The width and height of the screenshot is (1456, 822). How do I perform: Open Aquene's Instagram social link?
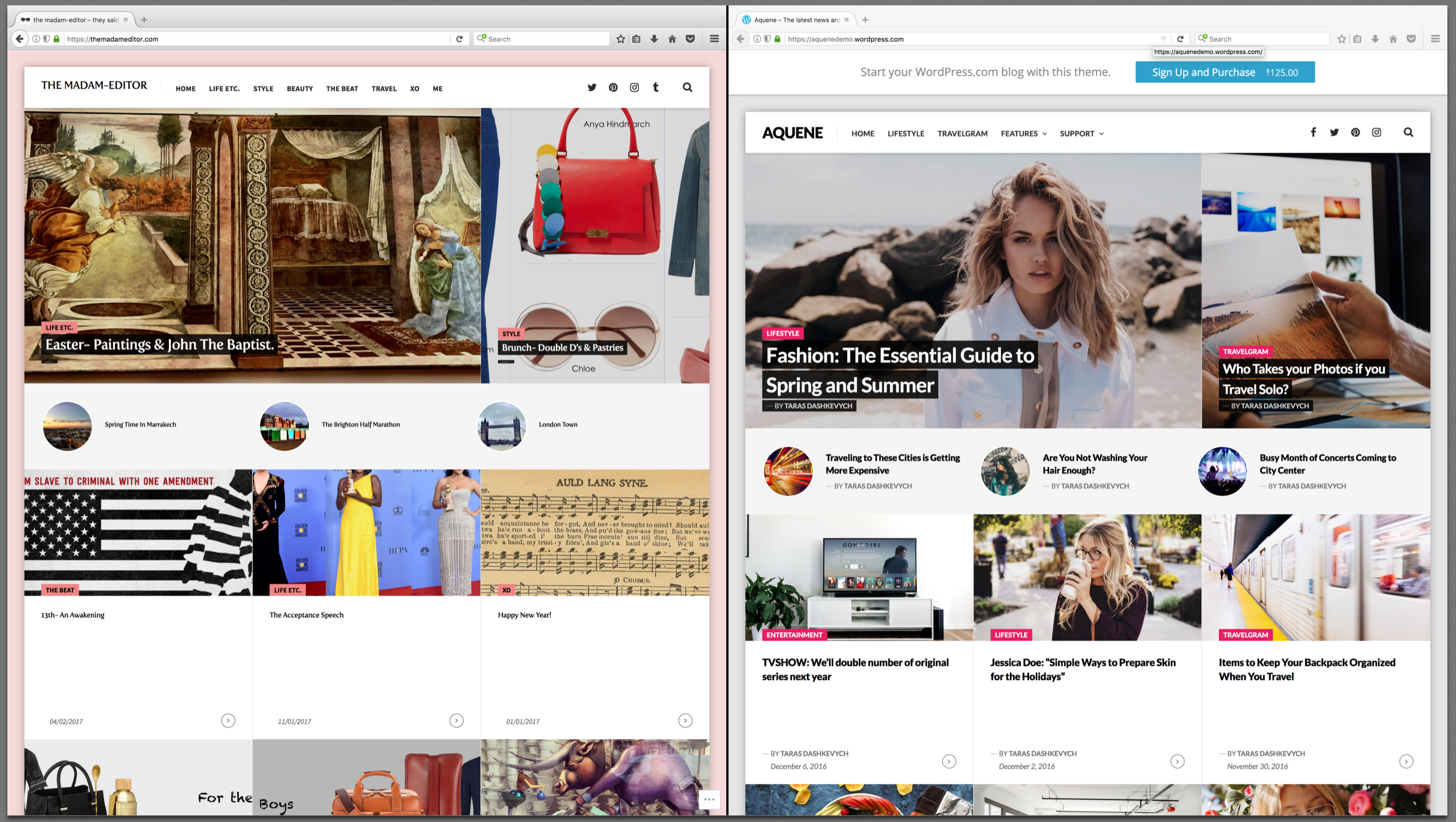click(x=1376, y=132)
